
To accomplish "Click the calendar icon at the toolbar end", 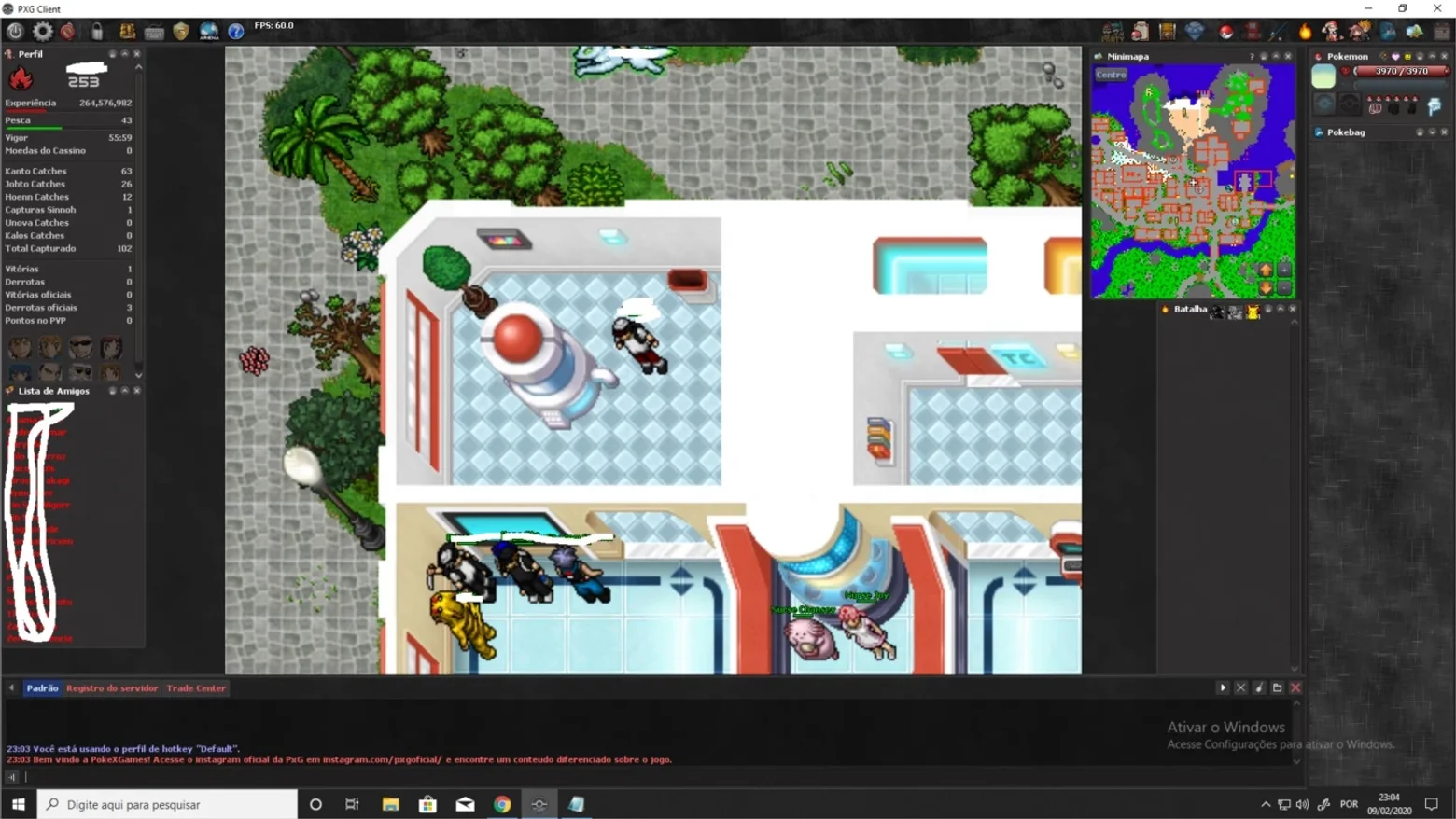I will click(x=1442, y=32).
